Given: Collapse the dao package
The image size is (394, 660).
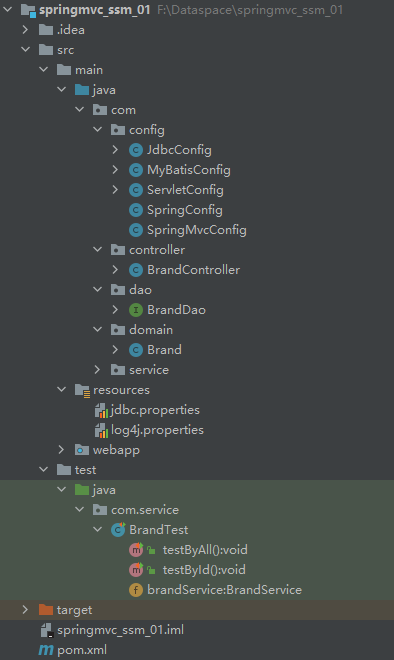Looking at the screenshot, I should click(x=98, y=289).
